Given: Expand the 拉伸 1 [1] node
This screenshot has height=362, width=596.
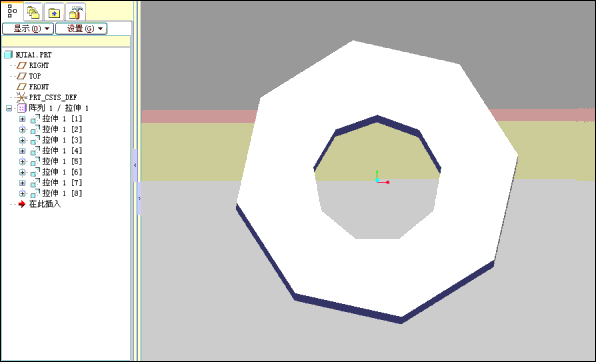Looking at the screenshot, I should pyautogui.click(x=22, y=119).
